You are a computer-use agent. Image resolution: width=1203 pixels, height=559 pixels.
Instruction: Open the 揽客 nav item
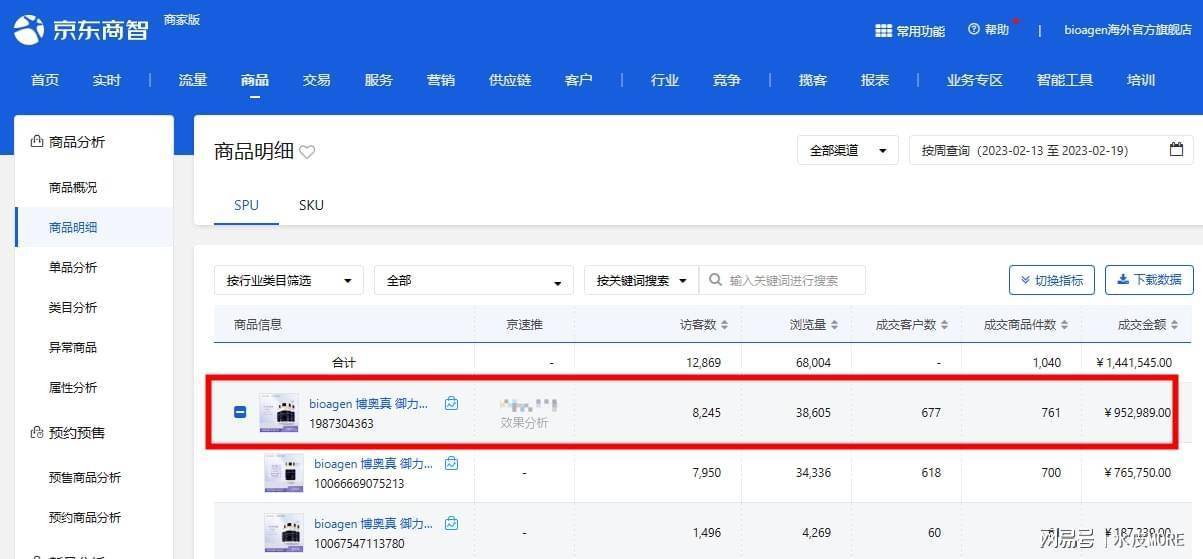813,80
